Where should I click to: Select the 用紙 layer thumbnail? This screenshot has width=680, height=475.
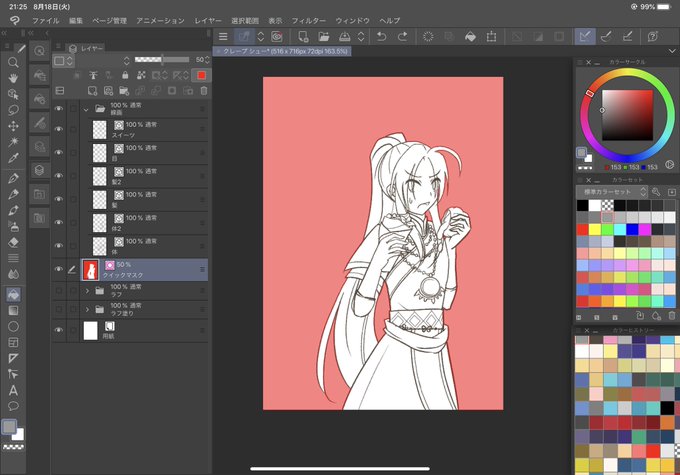coord(91,331)
